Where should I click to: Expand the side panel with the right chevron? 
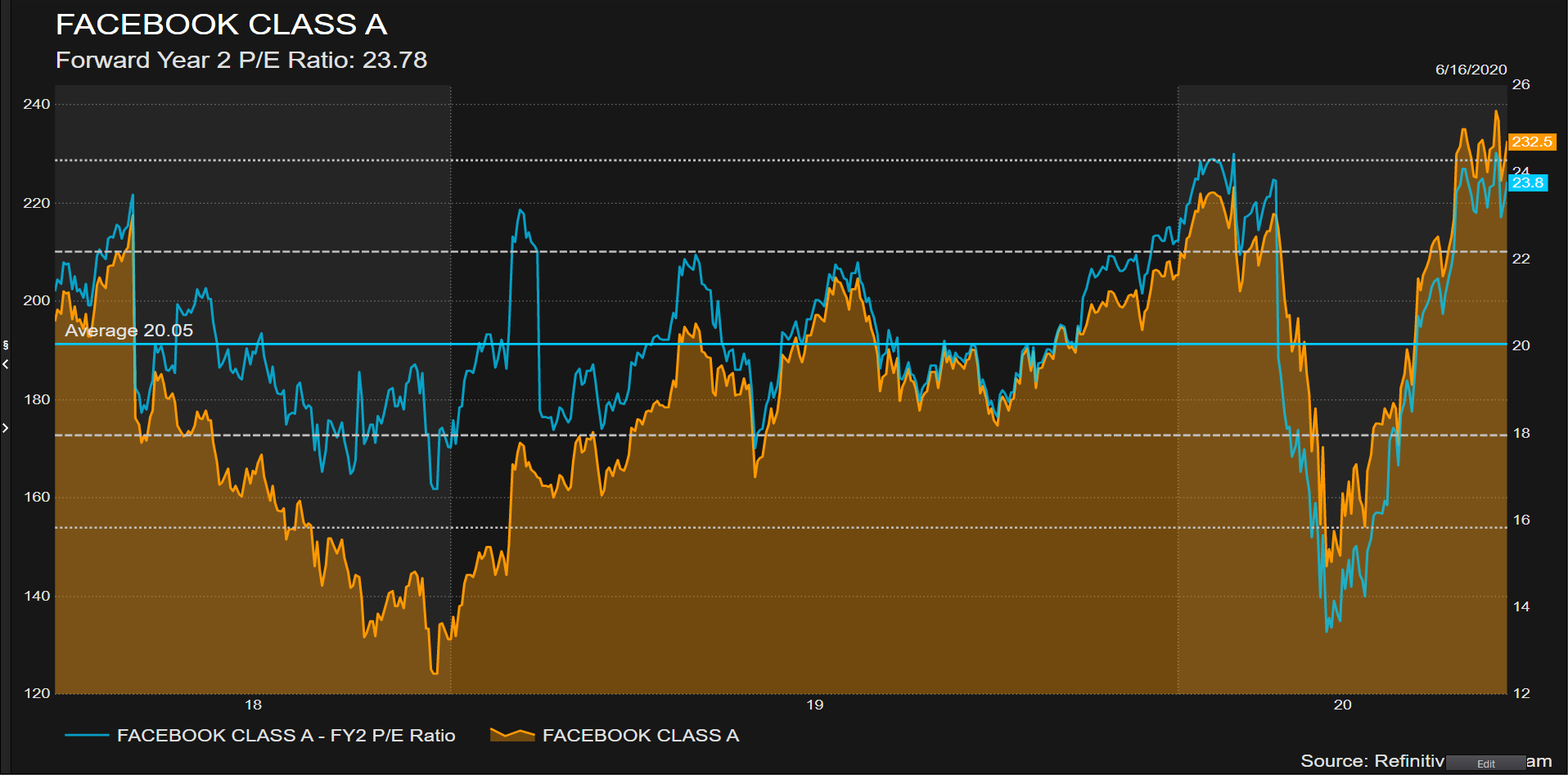pos(6,428)
